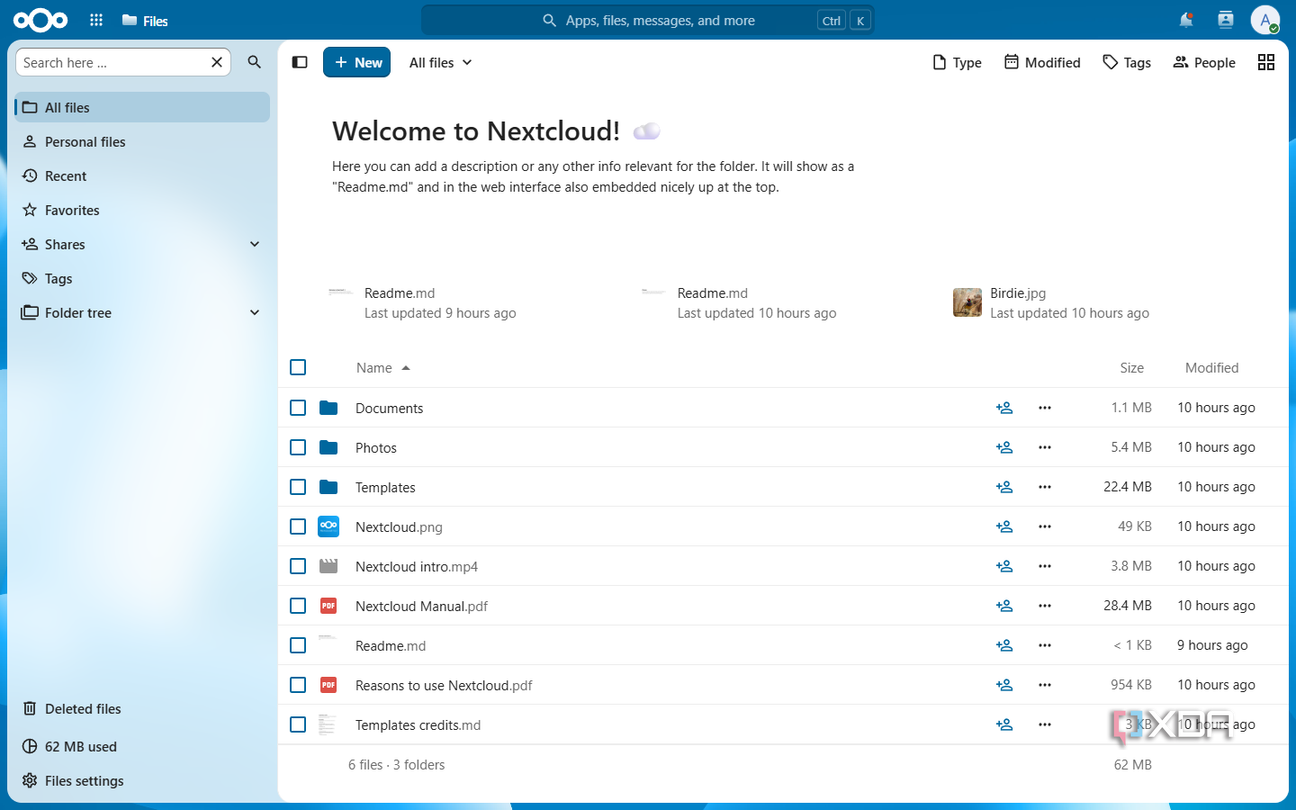Click the Documents folder icon
This screenshot has width=1296, height=810.
[328, 408]
